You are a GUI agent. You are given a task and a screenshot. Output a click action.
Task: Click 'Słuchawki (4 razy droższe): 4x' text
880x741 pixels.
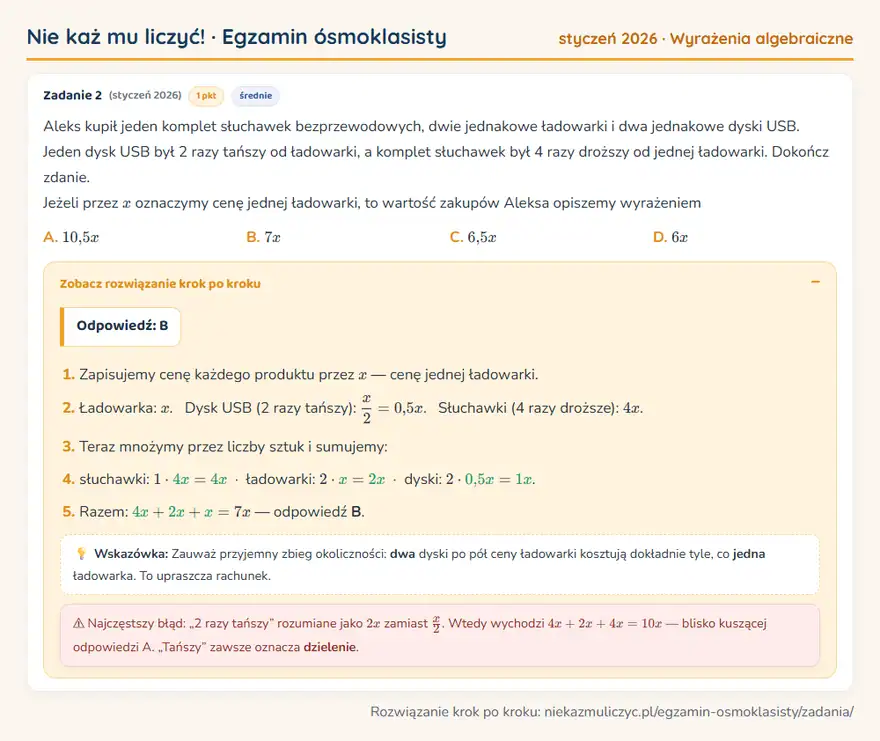point(540,408)
